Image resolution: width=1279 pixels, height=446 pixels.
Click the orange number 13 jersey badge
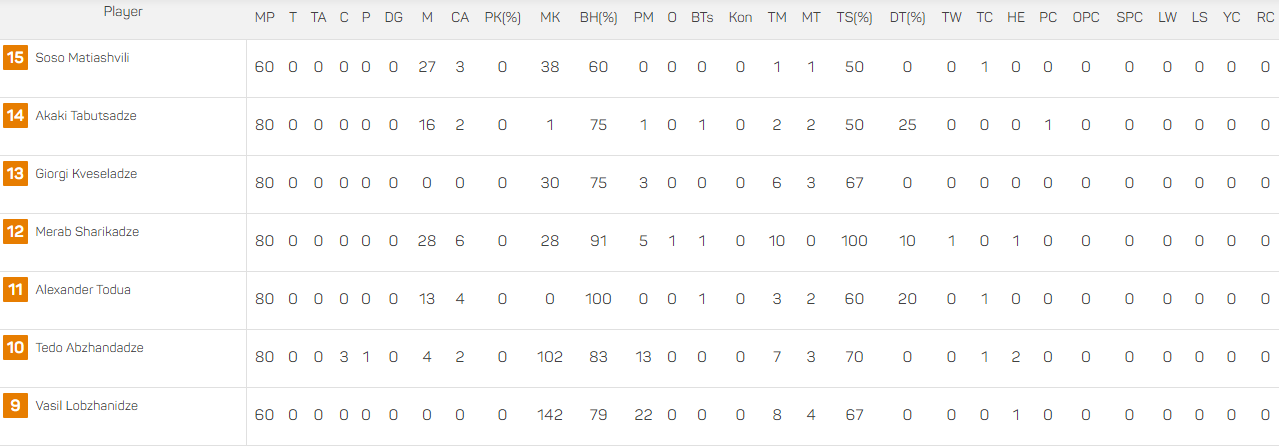tap(15, 174)
